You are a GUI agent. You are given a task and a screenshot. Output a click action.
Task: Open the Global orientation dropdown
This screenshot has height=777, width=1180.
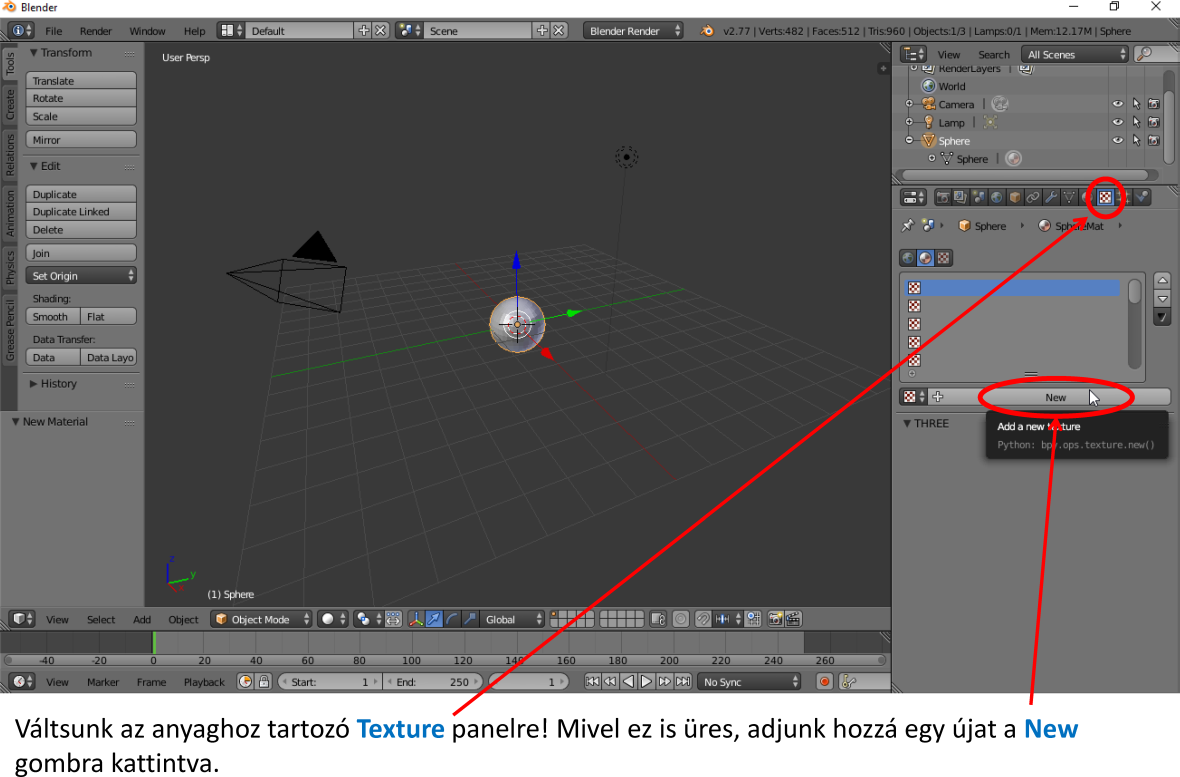pos(512,620)
